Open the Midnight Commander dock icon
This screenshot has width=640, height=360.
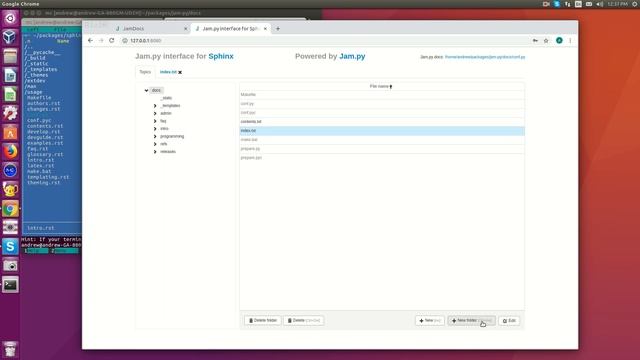10,170
